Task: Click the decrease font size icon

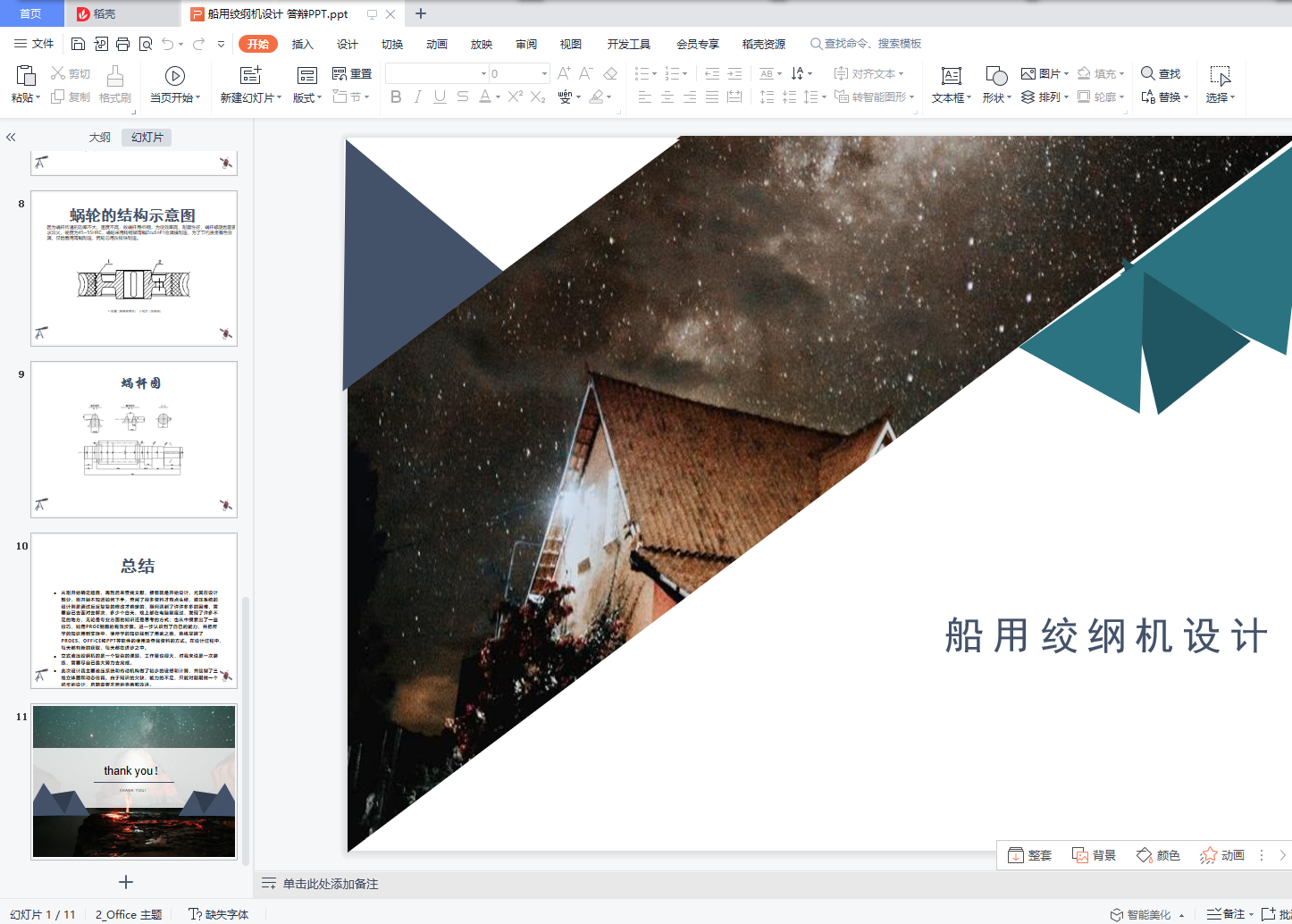Action: click(586, 73)
